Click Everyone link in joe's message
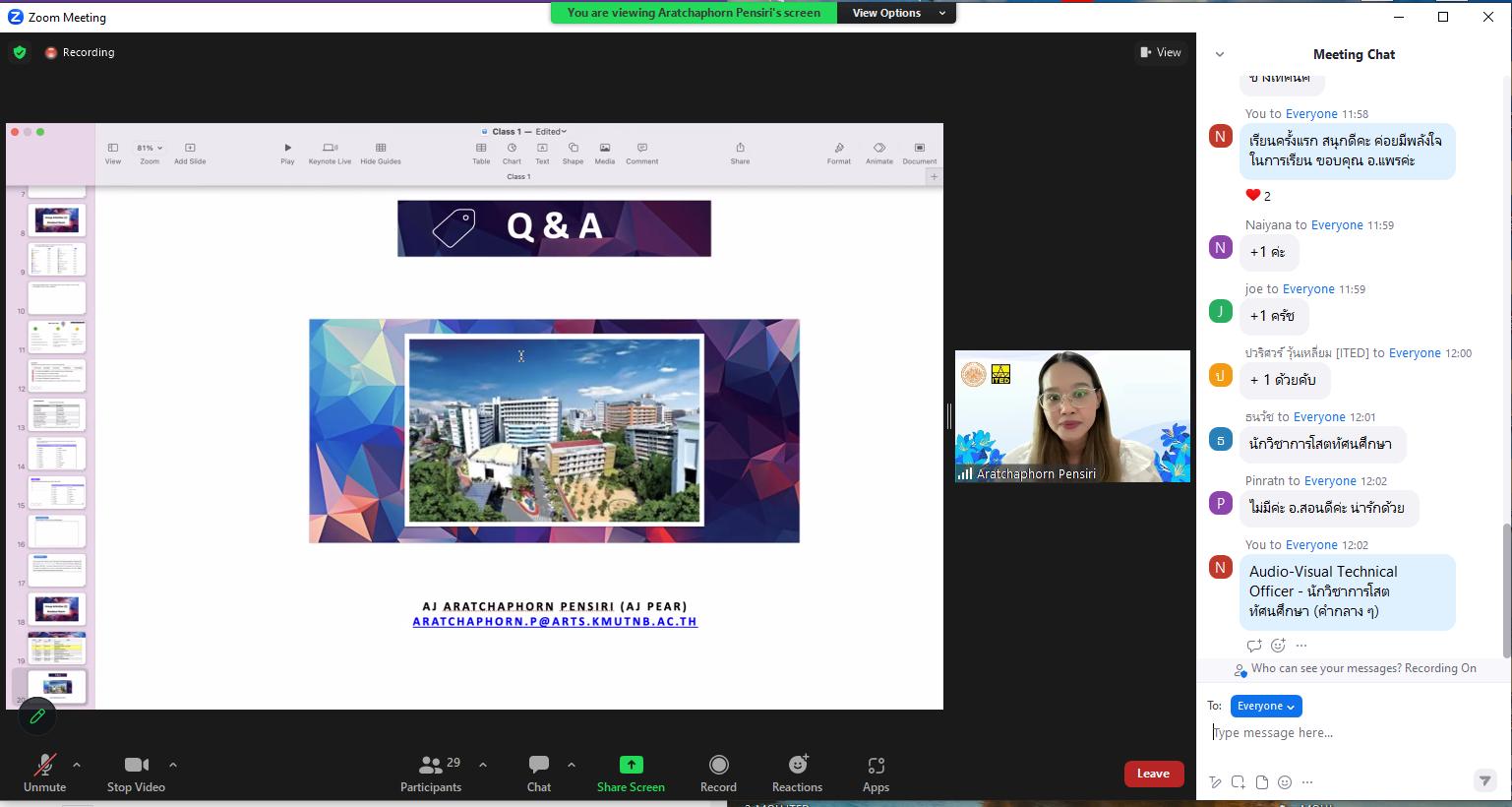Screen dimensions: 1512x807 1308,289
